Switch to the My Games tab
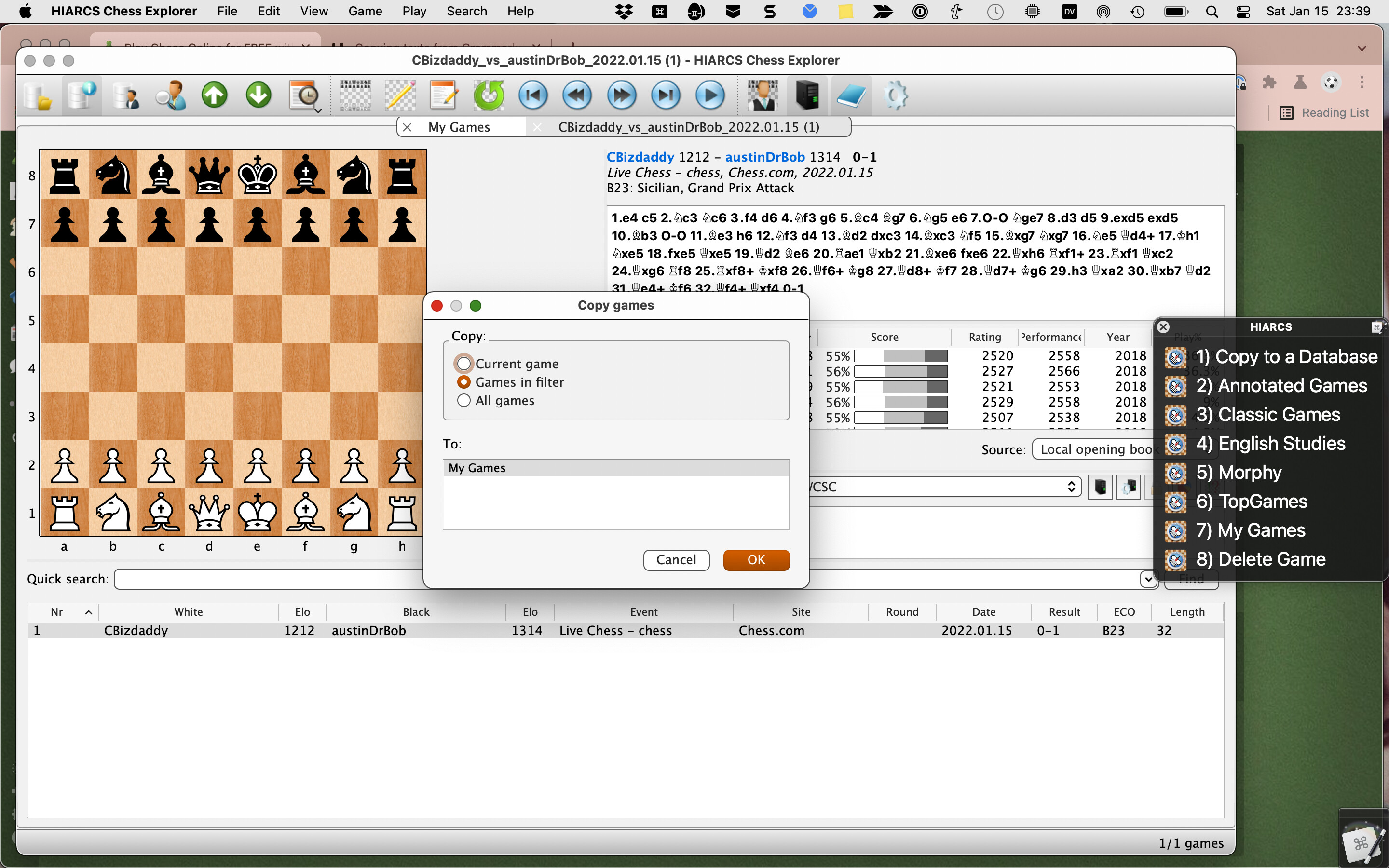 (x=459, y=127)
